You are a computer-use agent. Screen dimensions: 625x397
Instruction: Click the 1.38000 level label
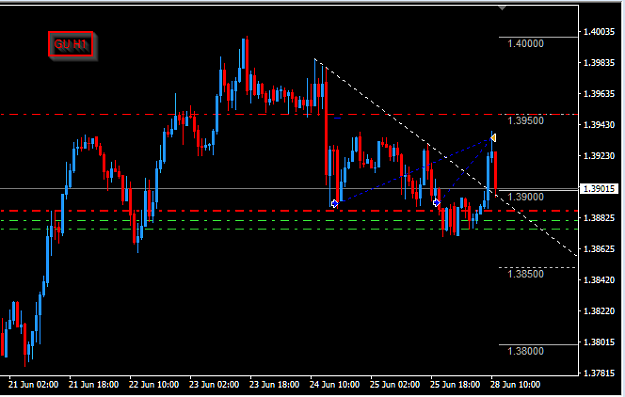pyautogui.click(x=525, y=351)
